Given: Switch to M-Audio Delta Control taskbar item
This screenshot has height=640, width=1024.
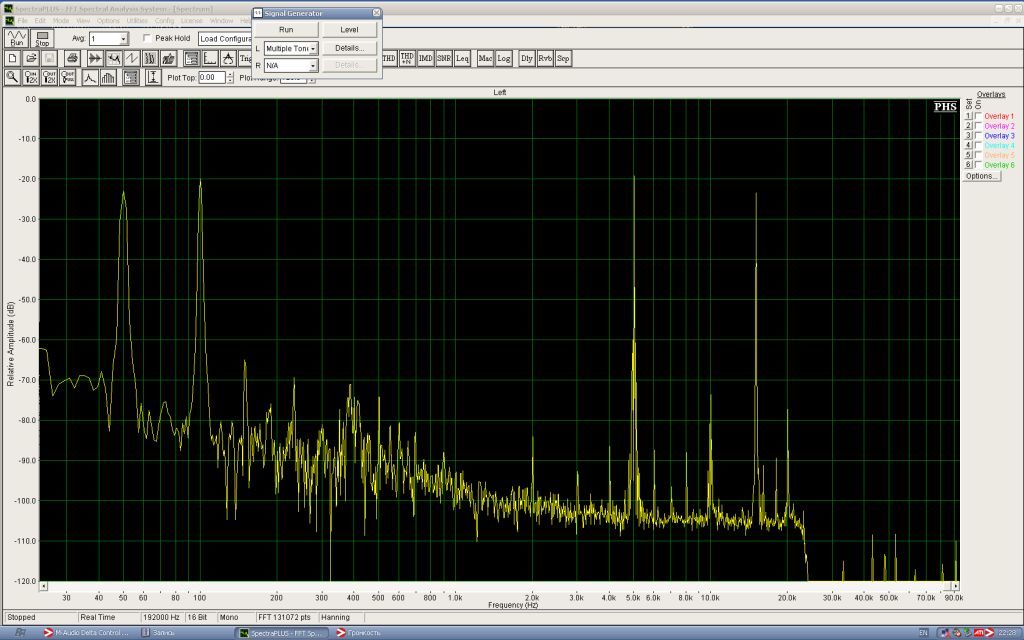Looking at the screenshot, I should (x=86, y=633).
